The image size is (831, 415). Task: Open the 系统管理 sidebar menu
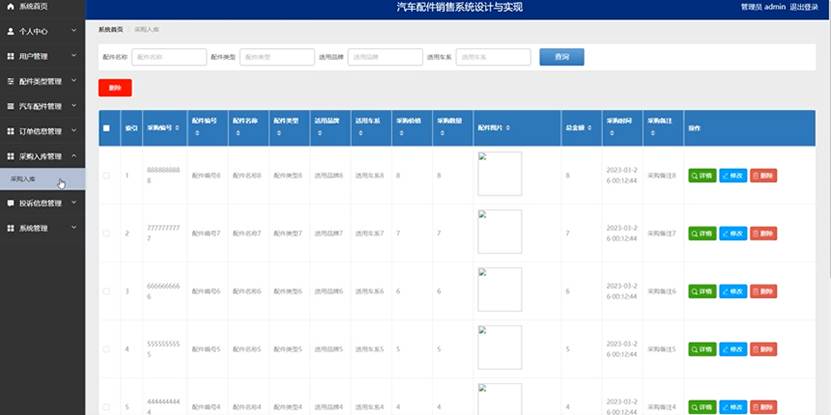pos(42,228)
